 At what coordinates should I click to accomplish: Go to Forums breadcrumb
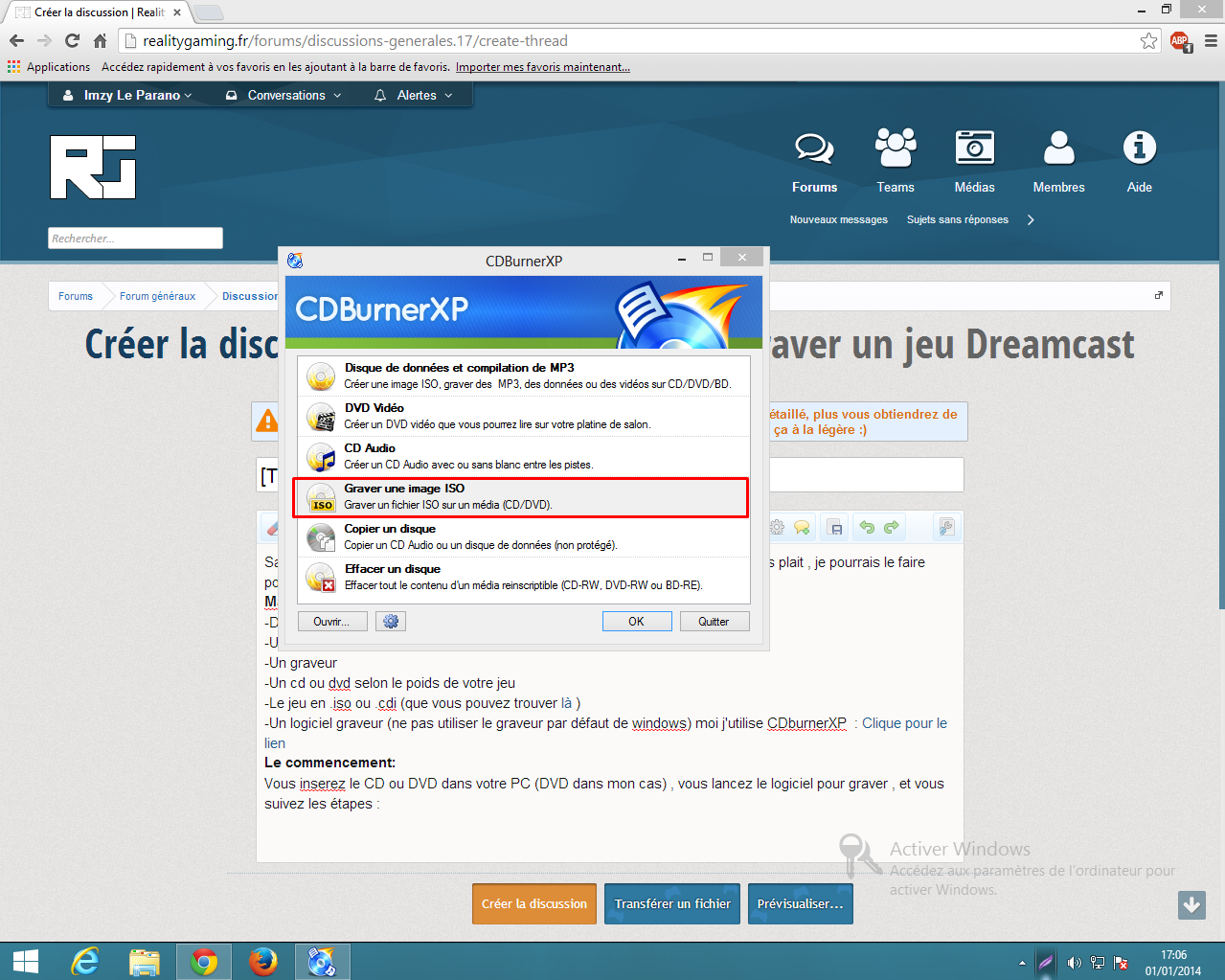pos(76,296)
